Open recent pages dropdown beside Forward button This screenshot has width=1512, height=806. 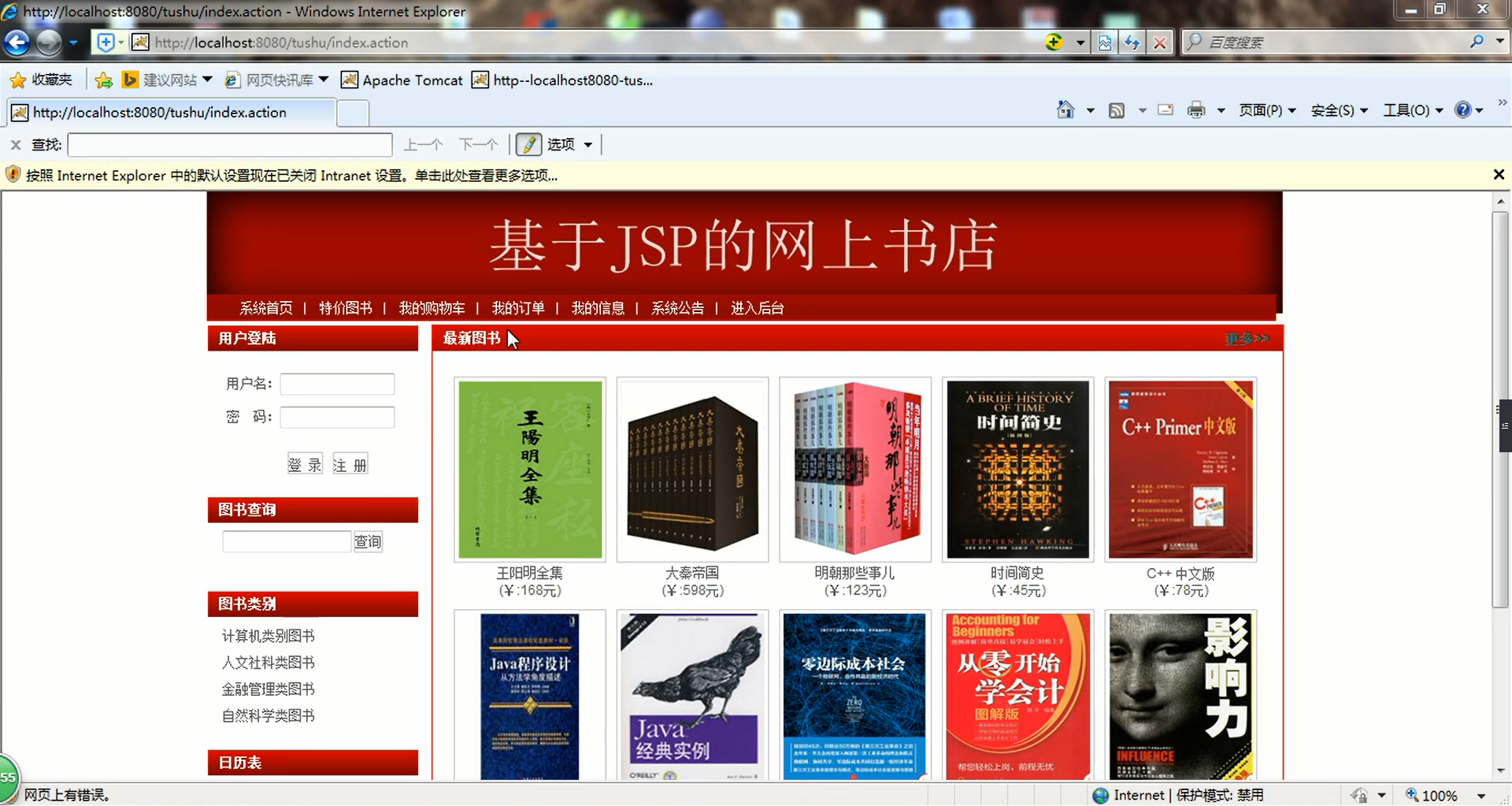(x=73, y=43)
